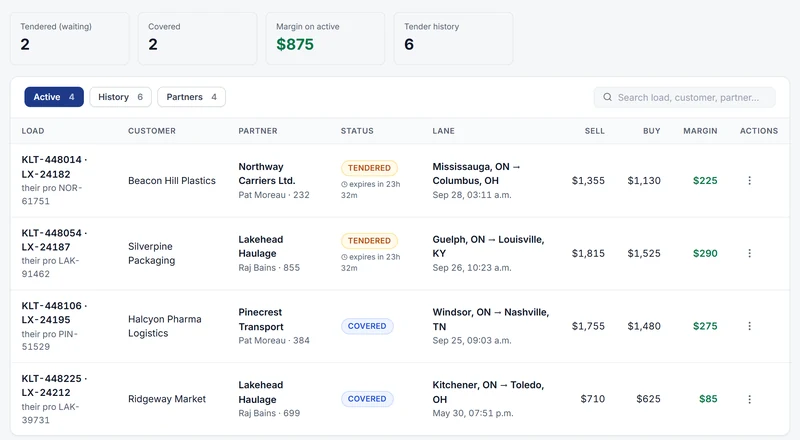Select customer Halcyon Pharma Logistics

tap(165, 326)
